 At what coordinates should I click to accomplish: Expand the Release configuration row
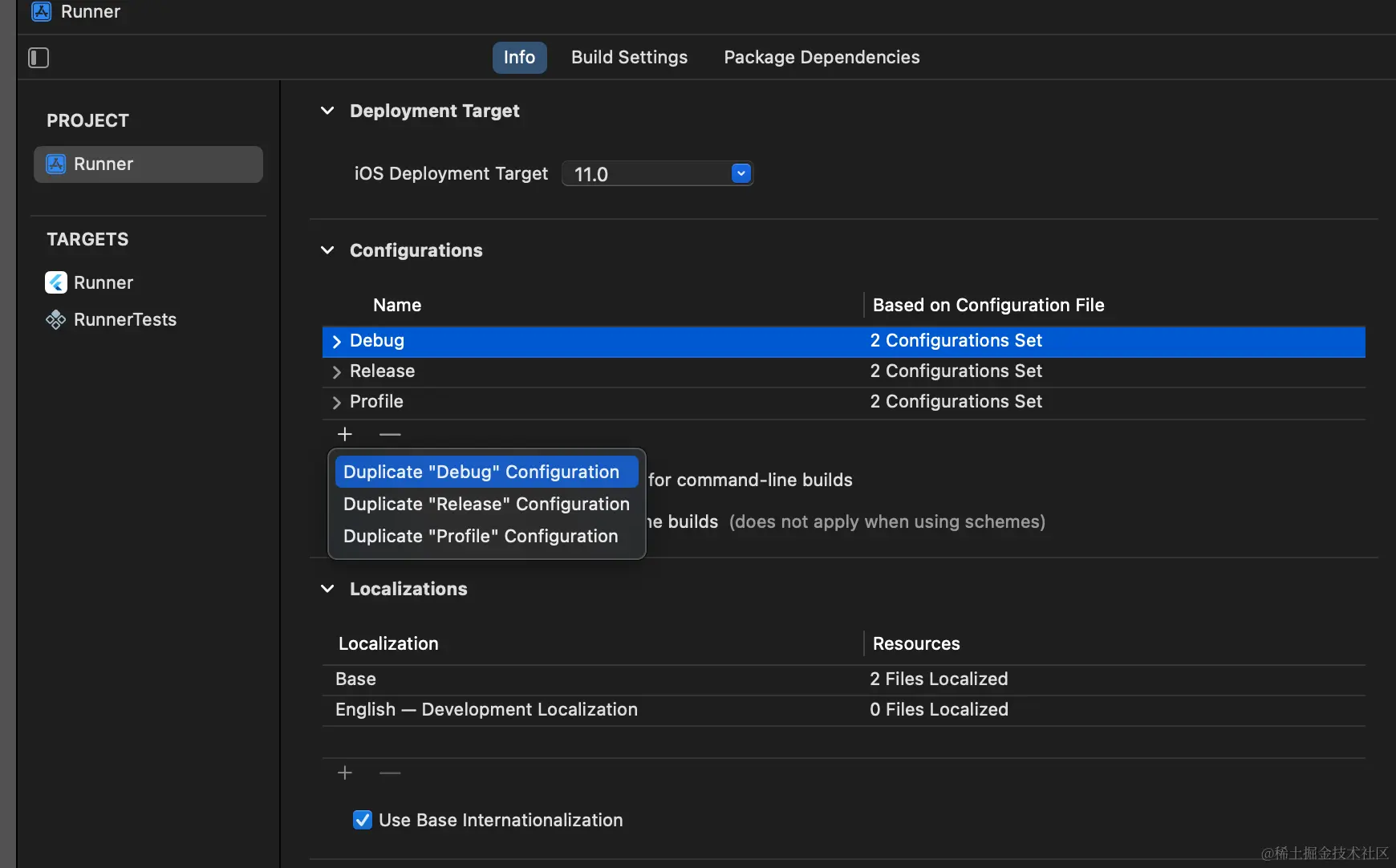coord(337,371)
